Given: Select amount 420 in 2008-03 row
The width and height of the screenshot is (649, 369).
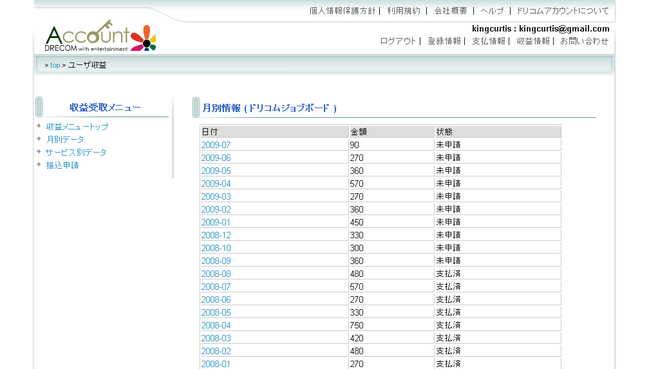Looking at the screenshot, I should coord(357,338).
